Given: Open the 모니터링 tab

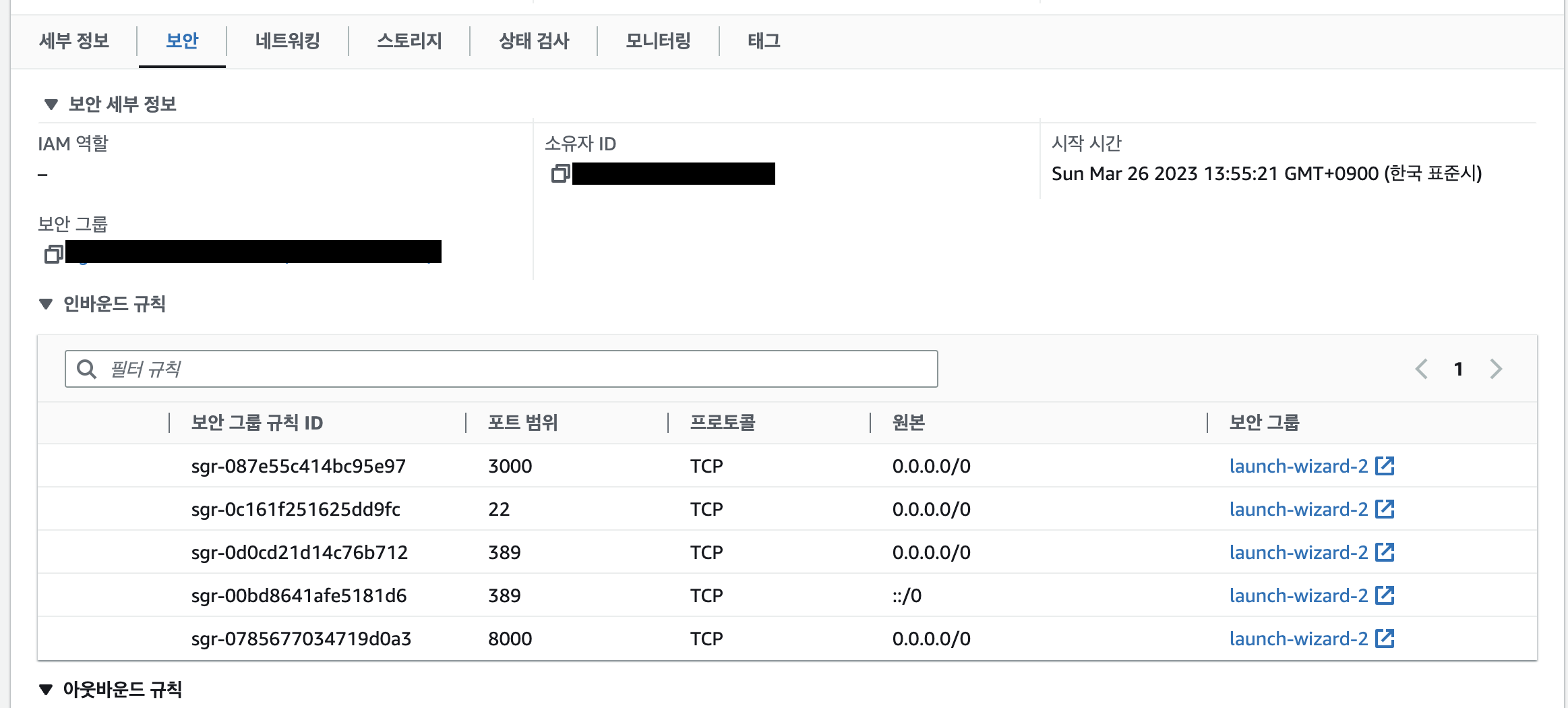Looking at the screenshot, I should 658,41.
